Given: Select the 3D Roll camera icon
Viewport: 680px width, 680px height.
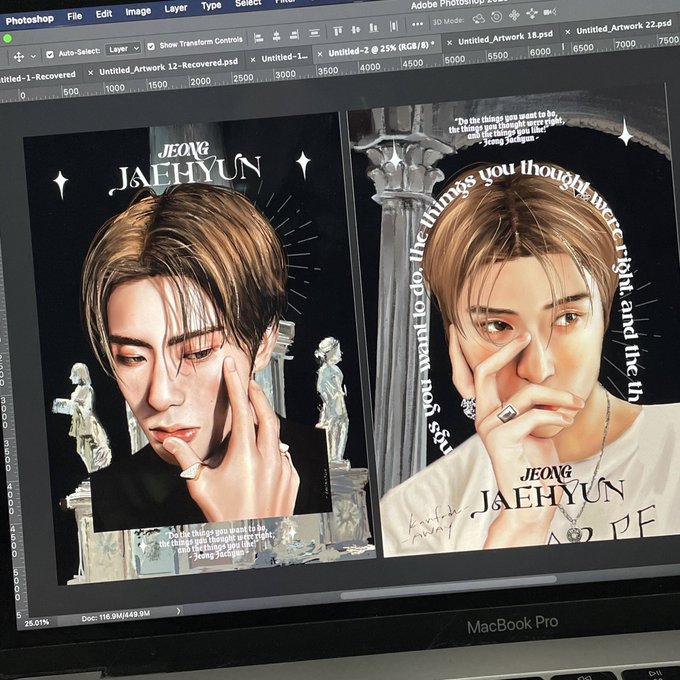Looking at the screenshot, I should click(x=497, y=17).
